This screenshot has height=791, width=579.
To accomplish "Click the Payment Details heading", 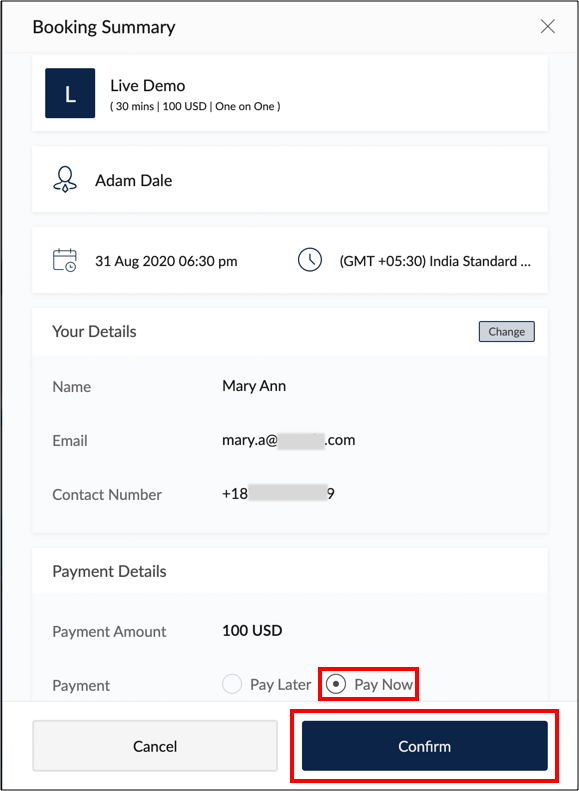I will point(109,572).
